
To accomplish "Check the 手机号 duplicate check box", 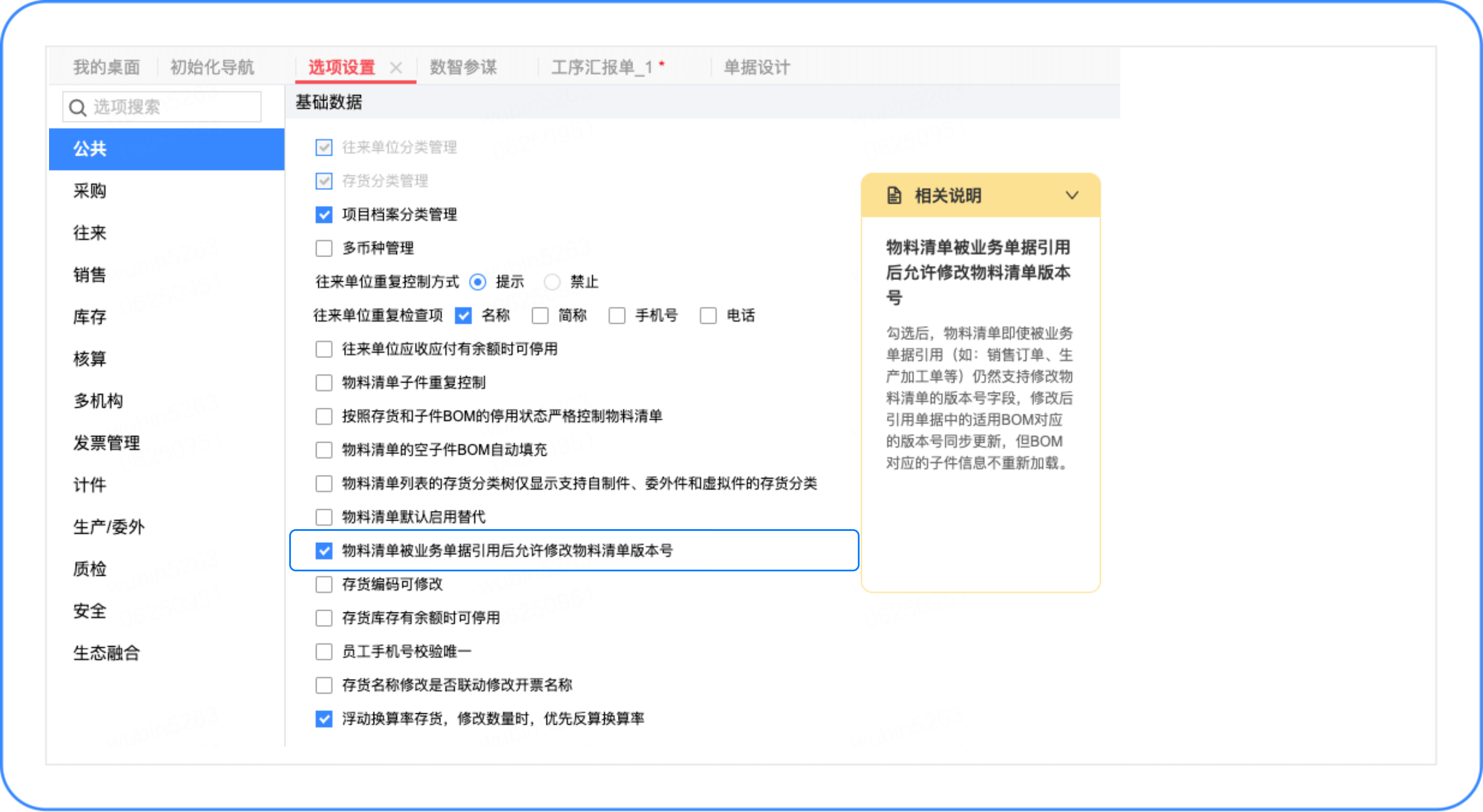I will click(617, 315).
